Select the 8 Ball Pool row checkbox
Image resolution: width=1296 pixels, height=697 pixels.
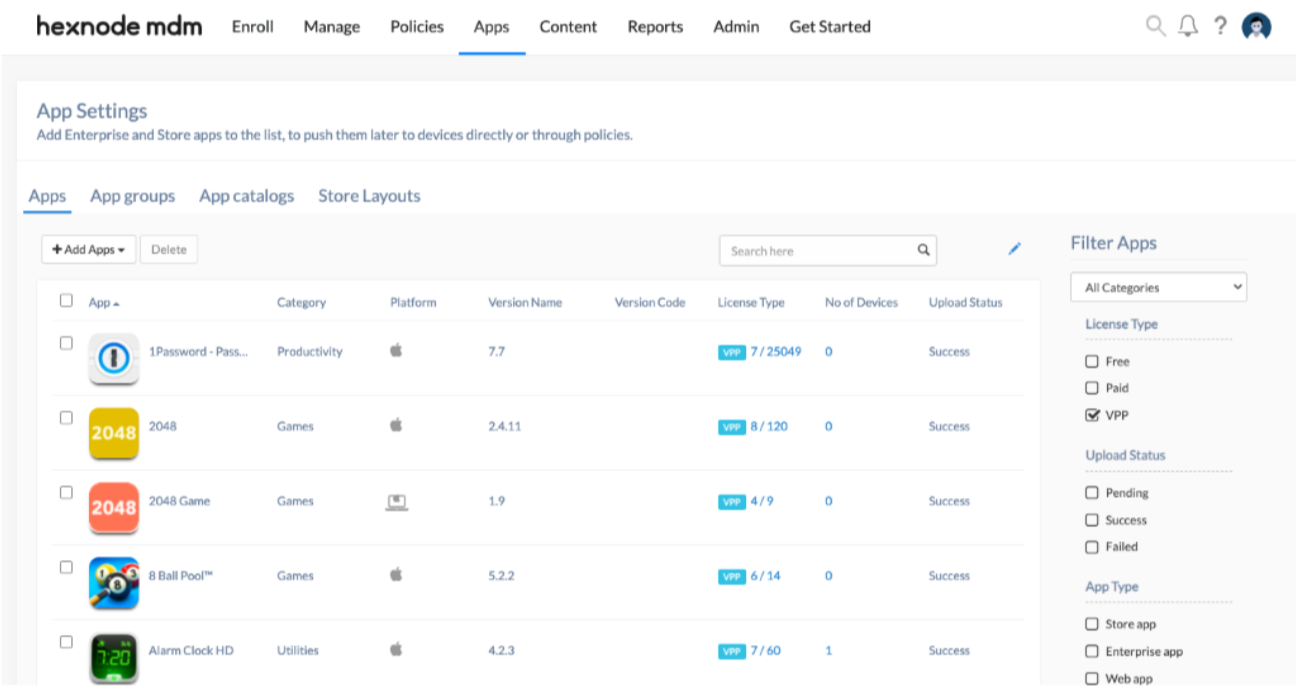[x=66, y=567]
